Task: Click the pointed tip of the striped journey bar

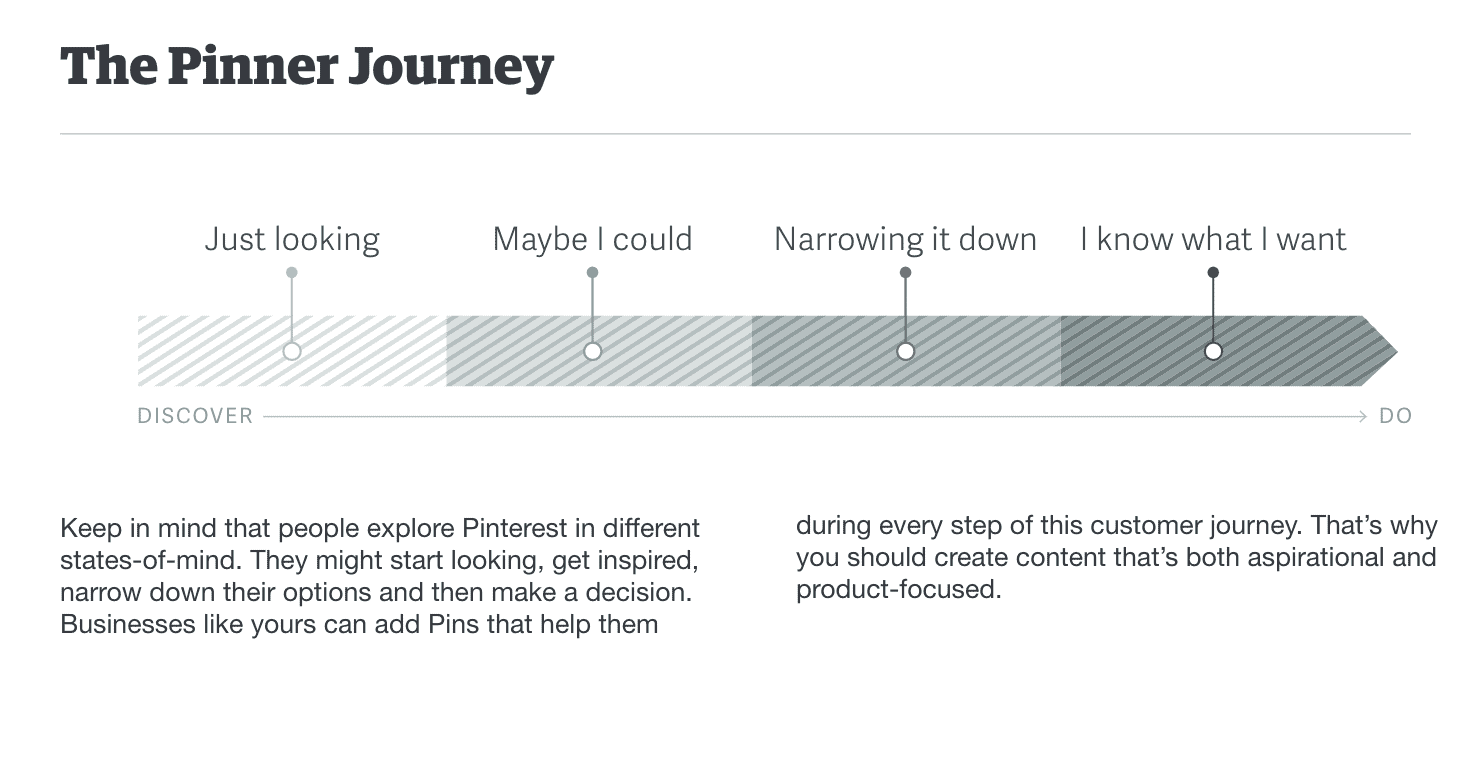Action: pyautogui.click(x=1381, y=351)
